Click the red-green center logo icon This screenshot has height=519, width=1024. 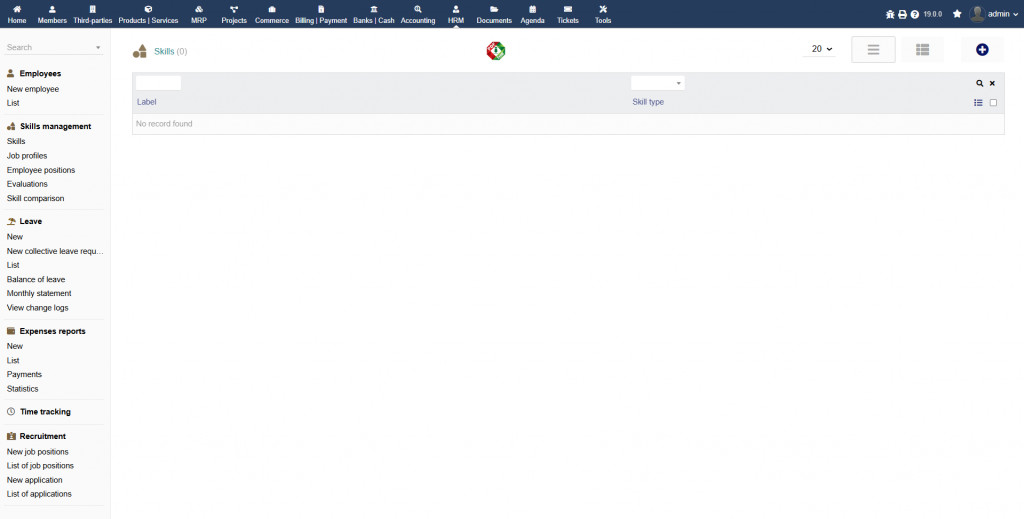pos(496,51)
